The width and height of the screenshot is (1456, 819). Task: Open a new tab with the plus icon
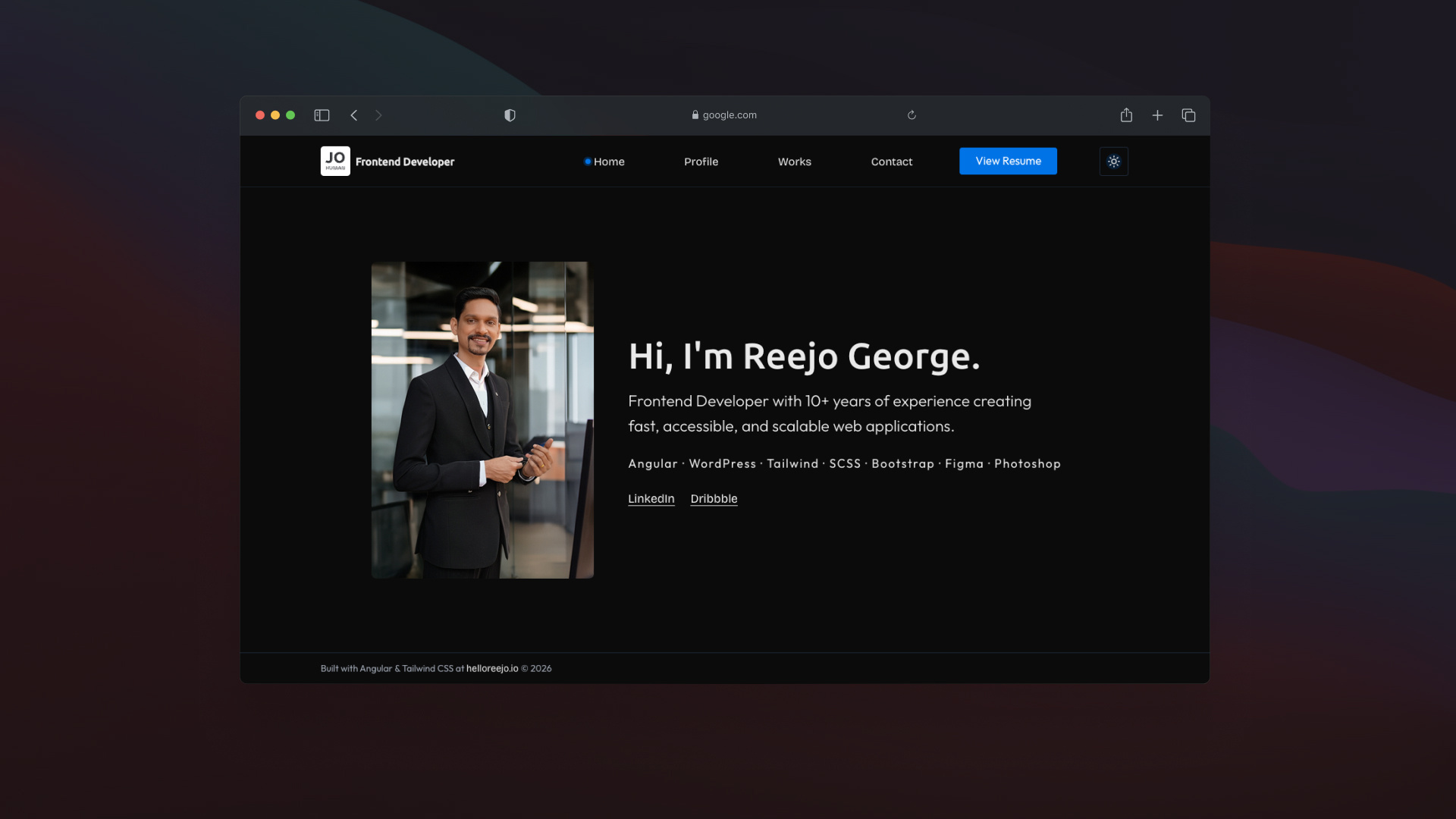point(1157,115)
